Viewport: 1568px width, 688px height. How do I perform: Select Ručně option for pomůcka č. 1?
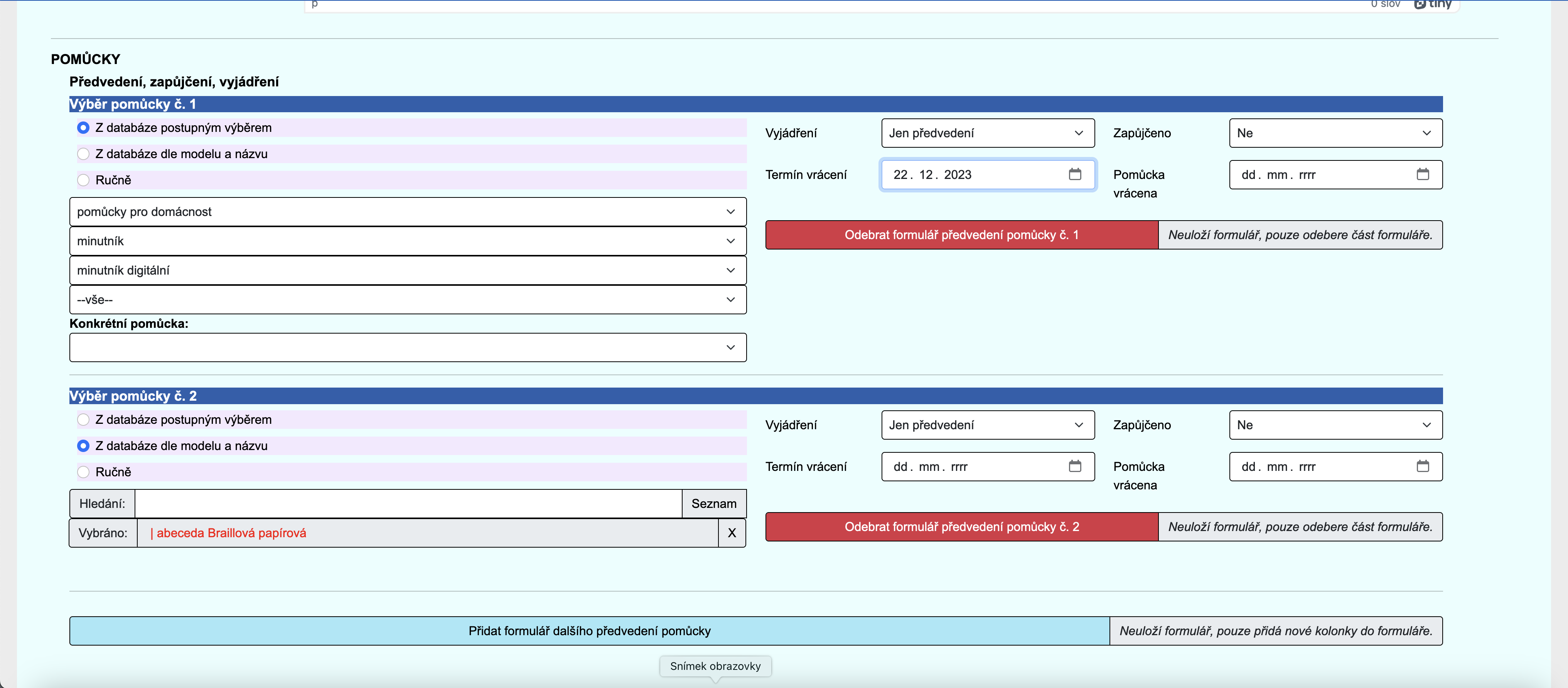83,180
